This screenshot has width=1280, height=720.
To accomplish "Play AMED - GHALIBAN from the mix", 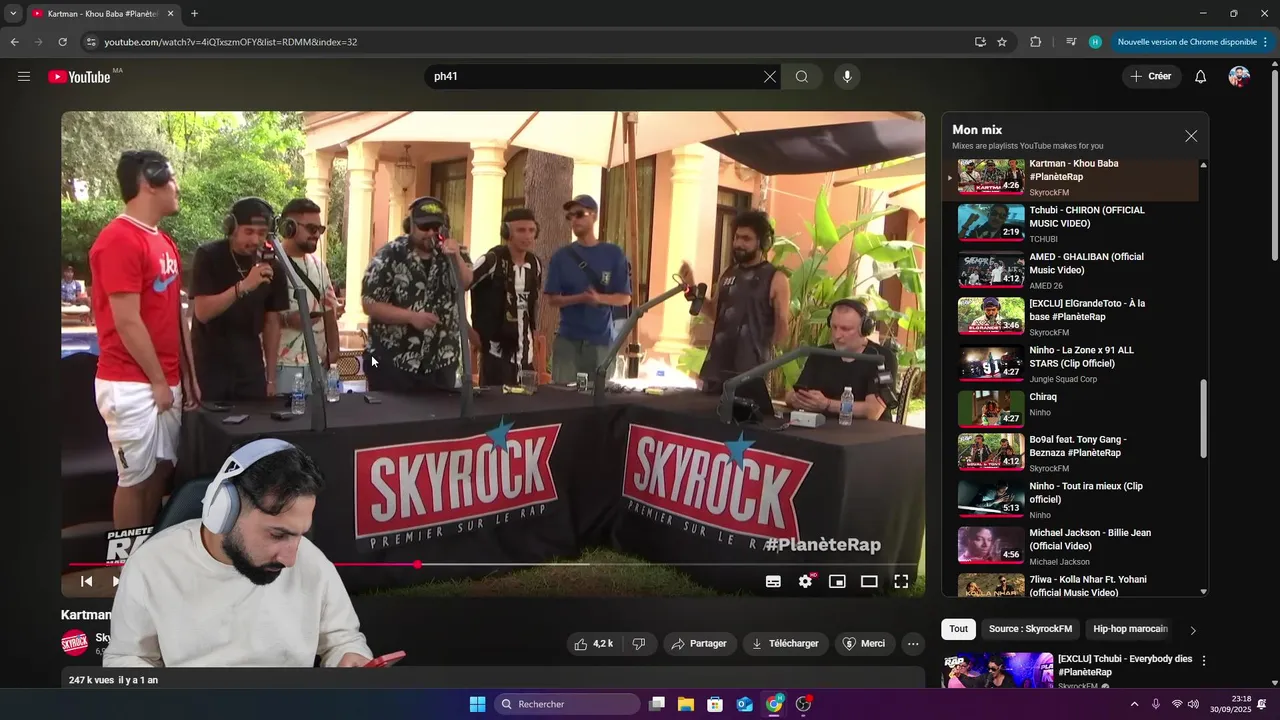I will 1070,270.
